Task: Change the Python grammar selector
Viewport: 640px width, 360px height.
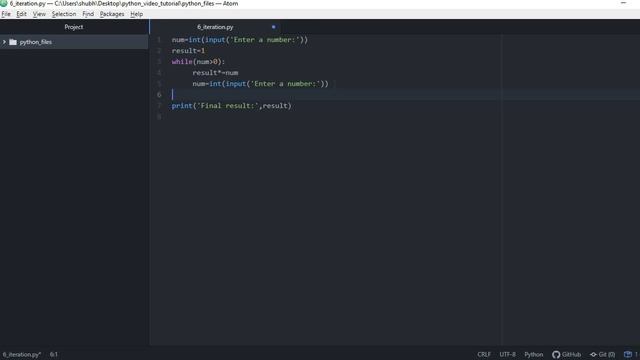Action: click(533, 354)
